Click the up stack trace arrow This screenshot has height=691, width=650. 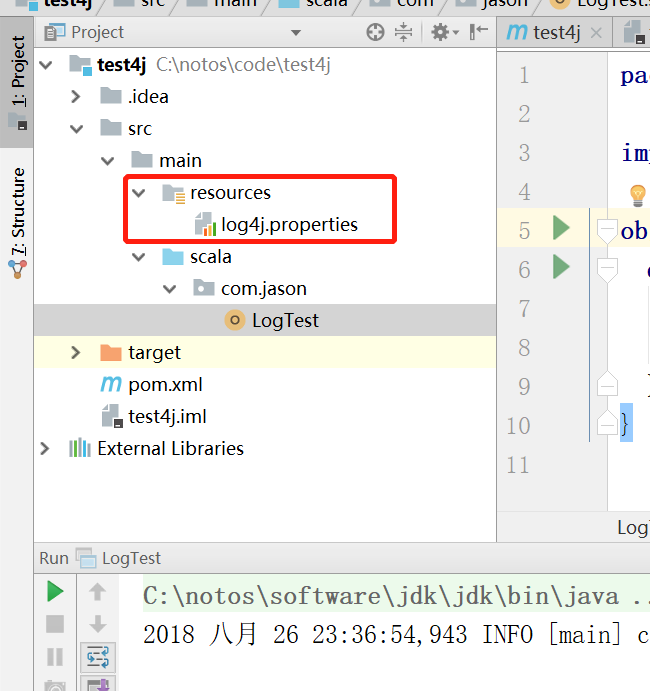point(98,592)
